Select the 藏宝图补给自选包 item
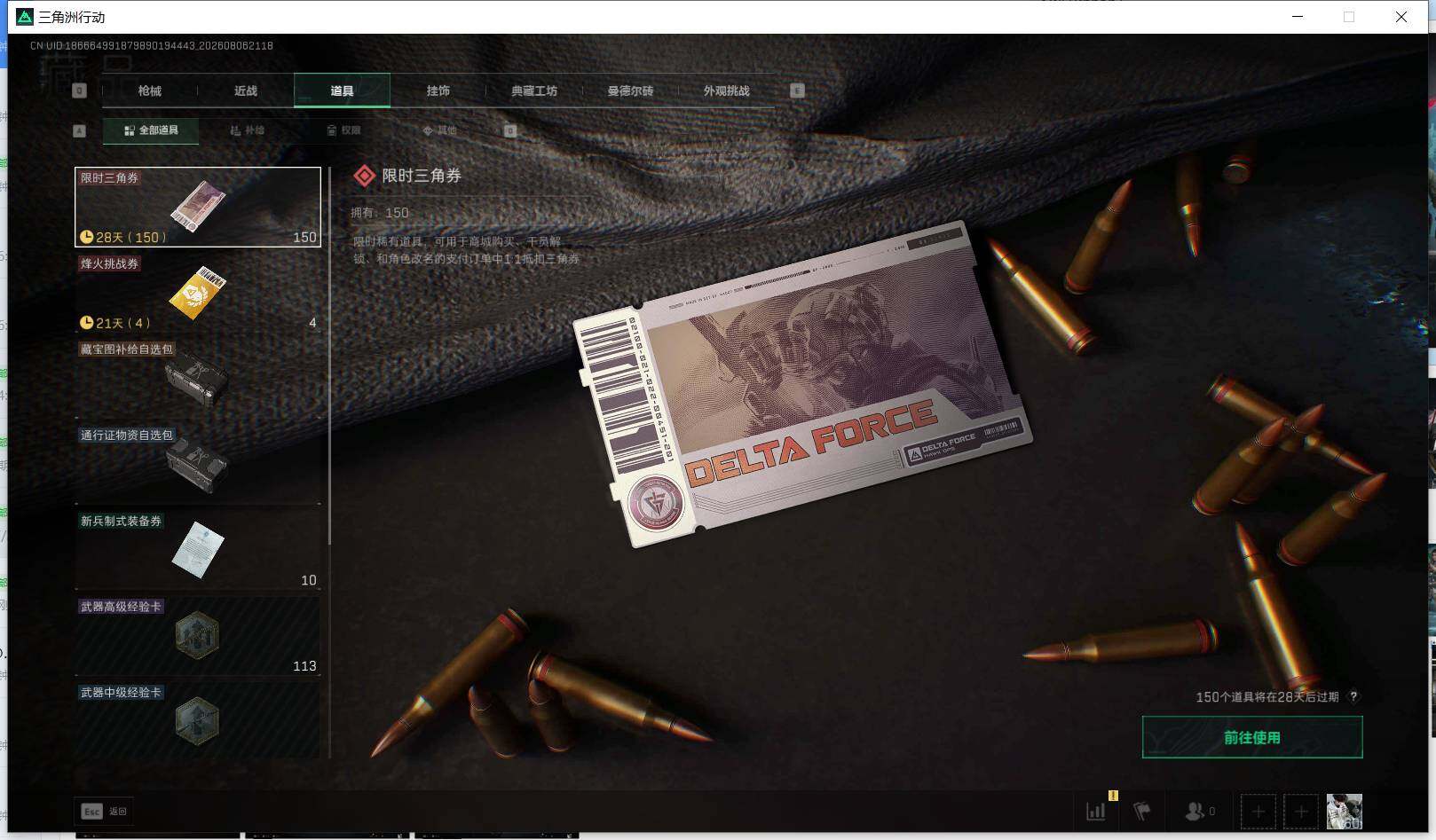Viewport: 1436px width, 840px height. click(x=198, y=379)
